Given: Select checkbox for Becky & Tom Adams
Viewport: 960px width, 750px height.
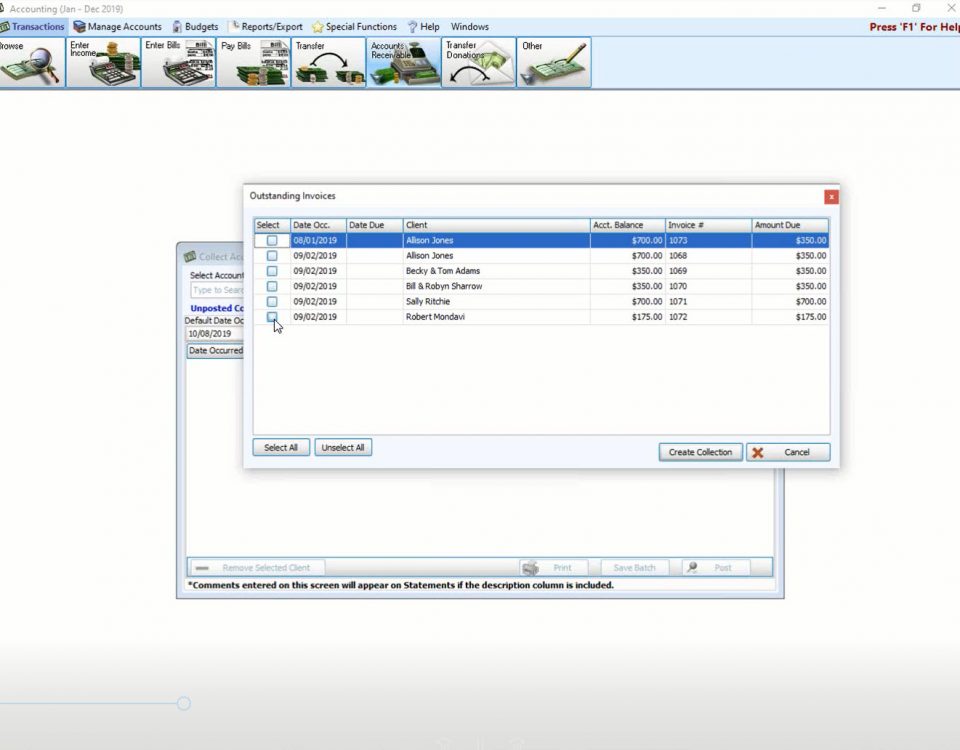Looking at the screenshot, I should [272, 271].
